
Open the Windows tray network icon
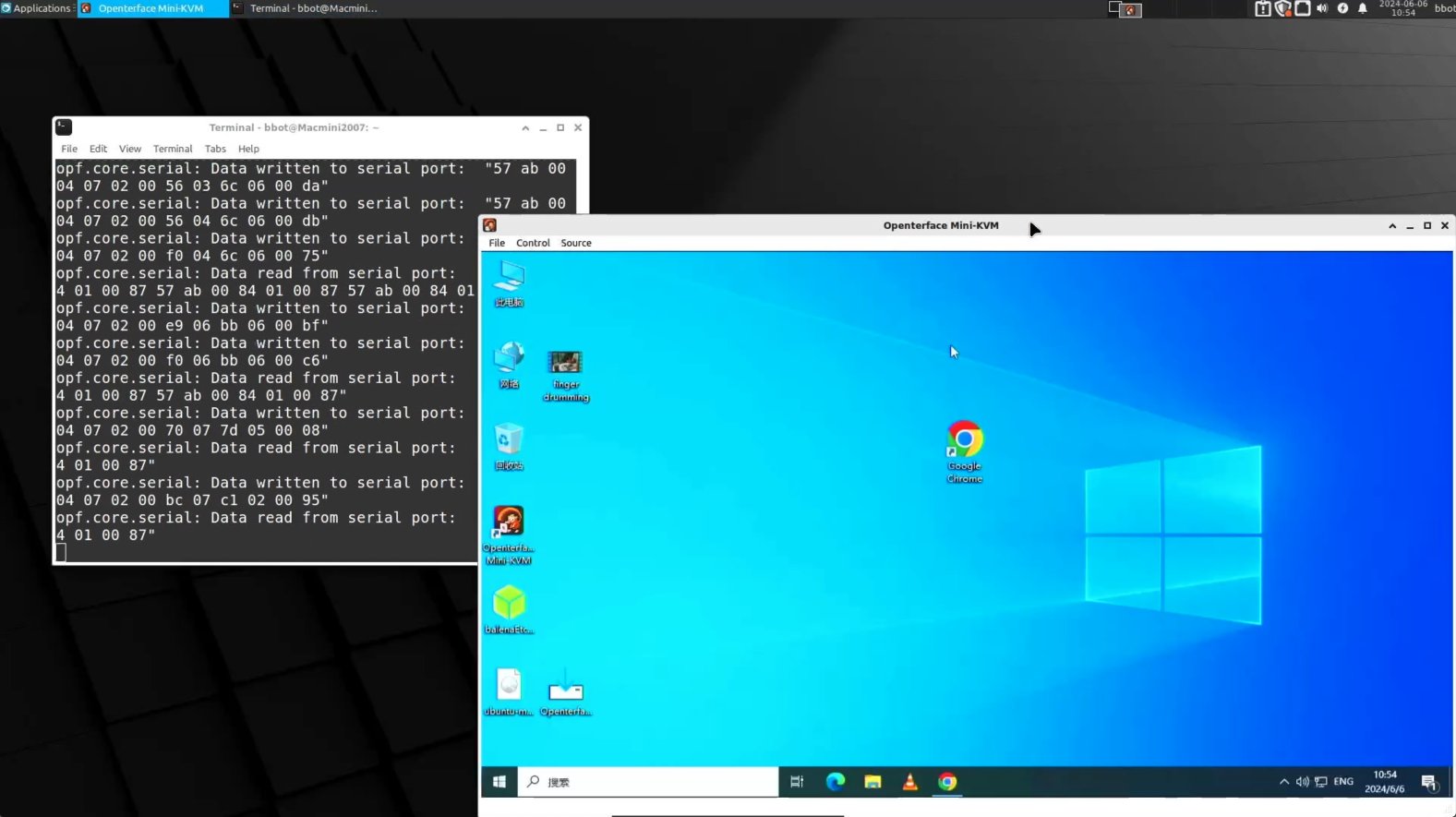[x=1321, y=782]
